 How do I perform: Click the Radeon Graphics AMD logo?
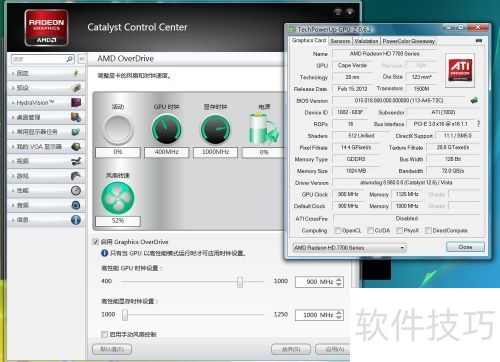pyautogui.click(x=46, y=28)
